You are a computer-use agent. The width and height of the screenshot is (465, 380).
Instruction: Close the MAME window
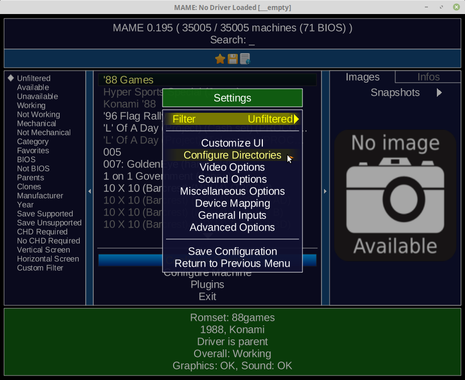click(x=456, y=7)
